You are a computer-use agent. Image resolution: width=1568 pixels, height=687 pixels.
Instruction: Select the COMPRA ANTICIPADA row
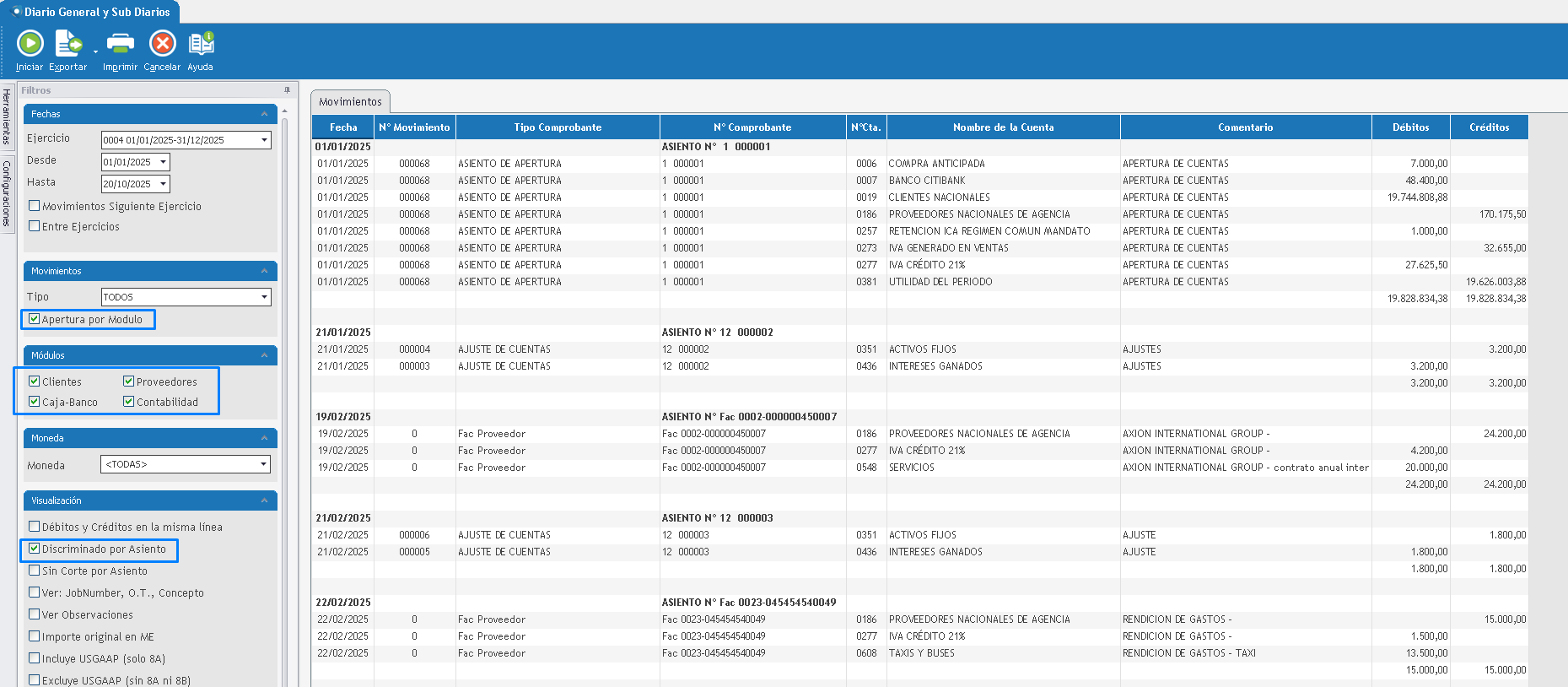(x=919, y=164)
